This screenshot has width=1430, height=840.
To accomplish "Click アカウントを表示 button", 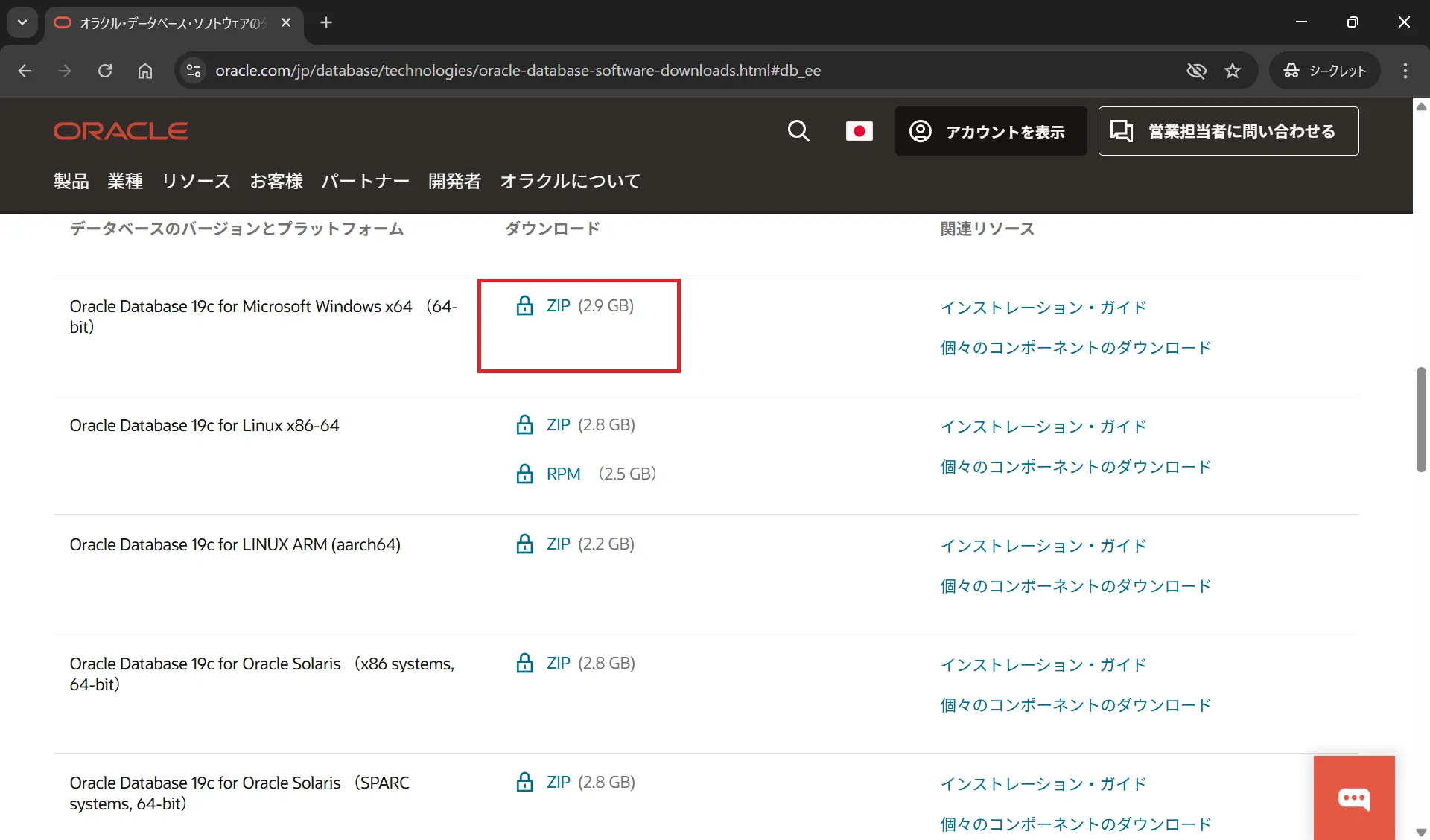I will (x=991, y=131).
